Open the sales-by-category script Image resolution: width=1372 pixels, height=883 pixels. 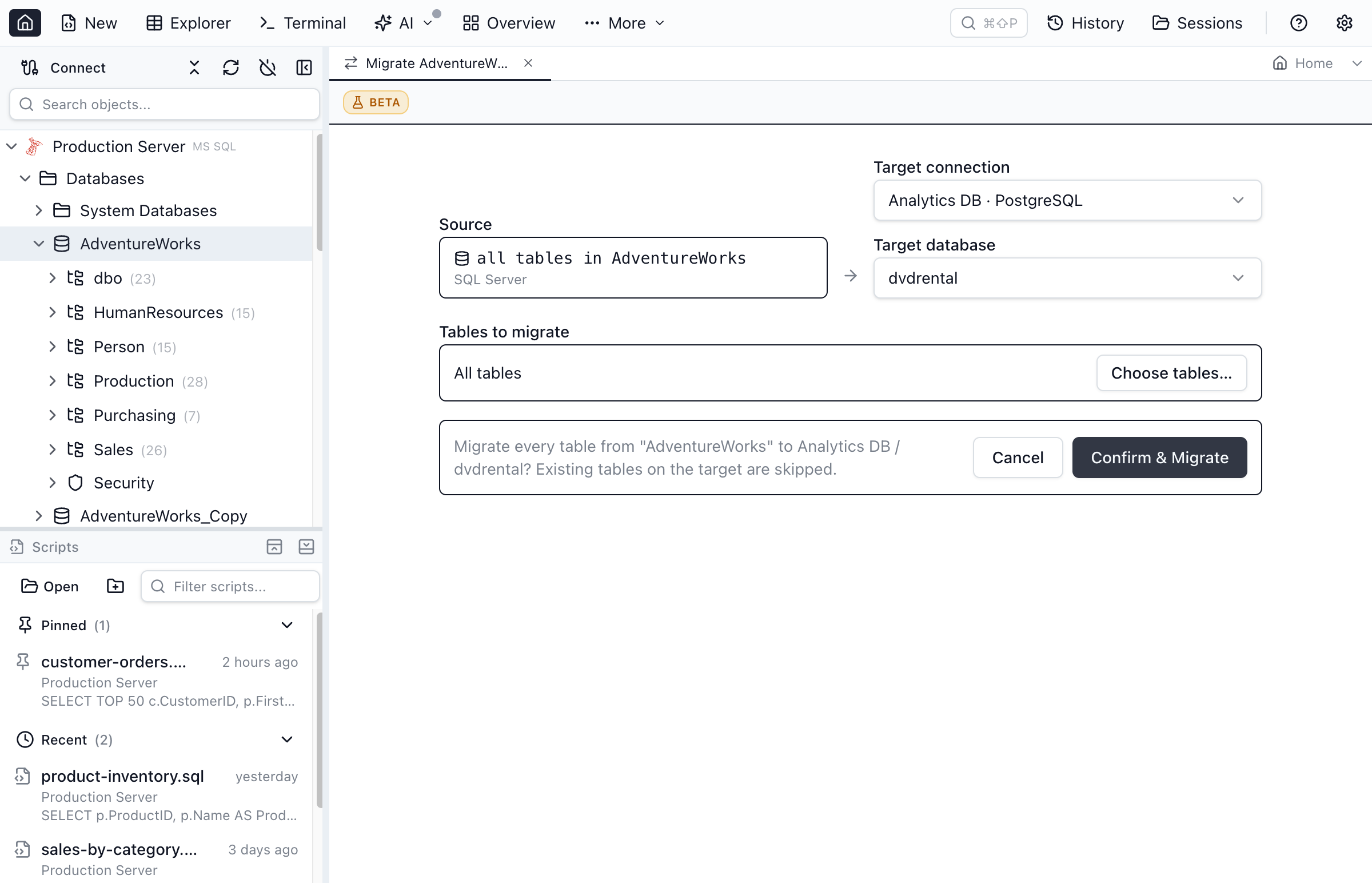(156, 859)
